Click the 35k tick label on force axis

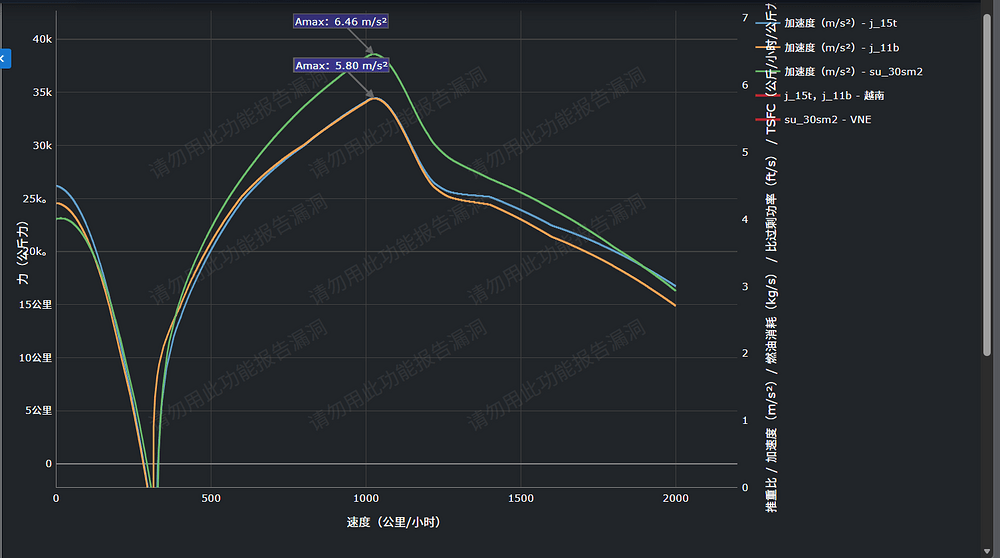[42, 92]
